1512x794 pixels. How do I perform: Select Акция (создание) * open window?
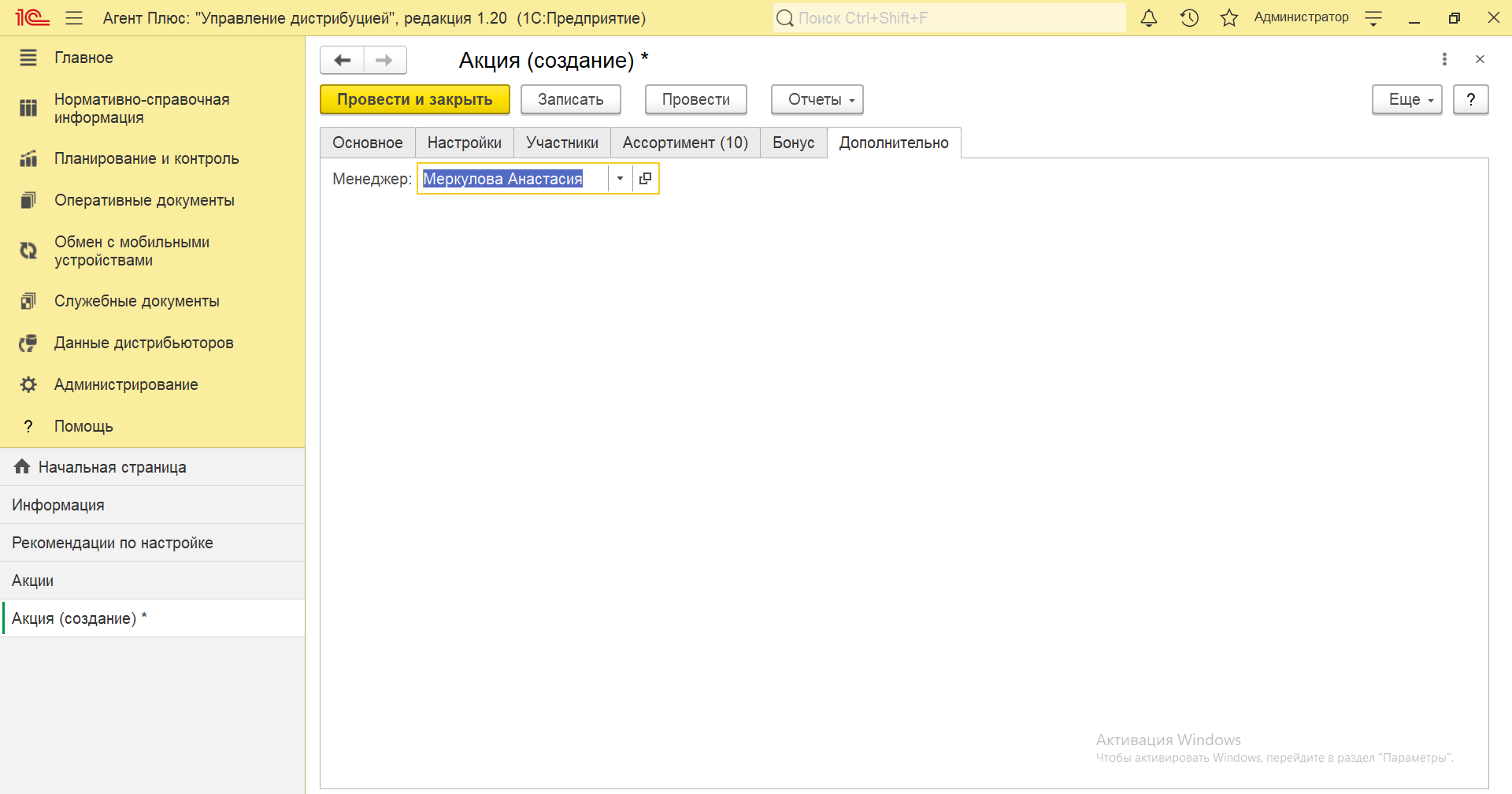point(153,618)
